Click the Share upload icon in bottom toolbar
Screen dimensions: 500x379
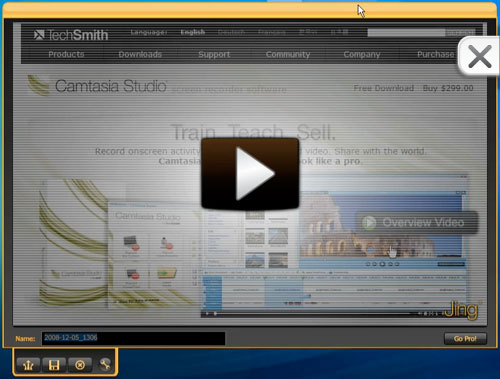pos(28,365)
